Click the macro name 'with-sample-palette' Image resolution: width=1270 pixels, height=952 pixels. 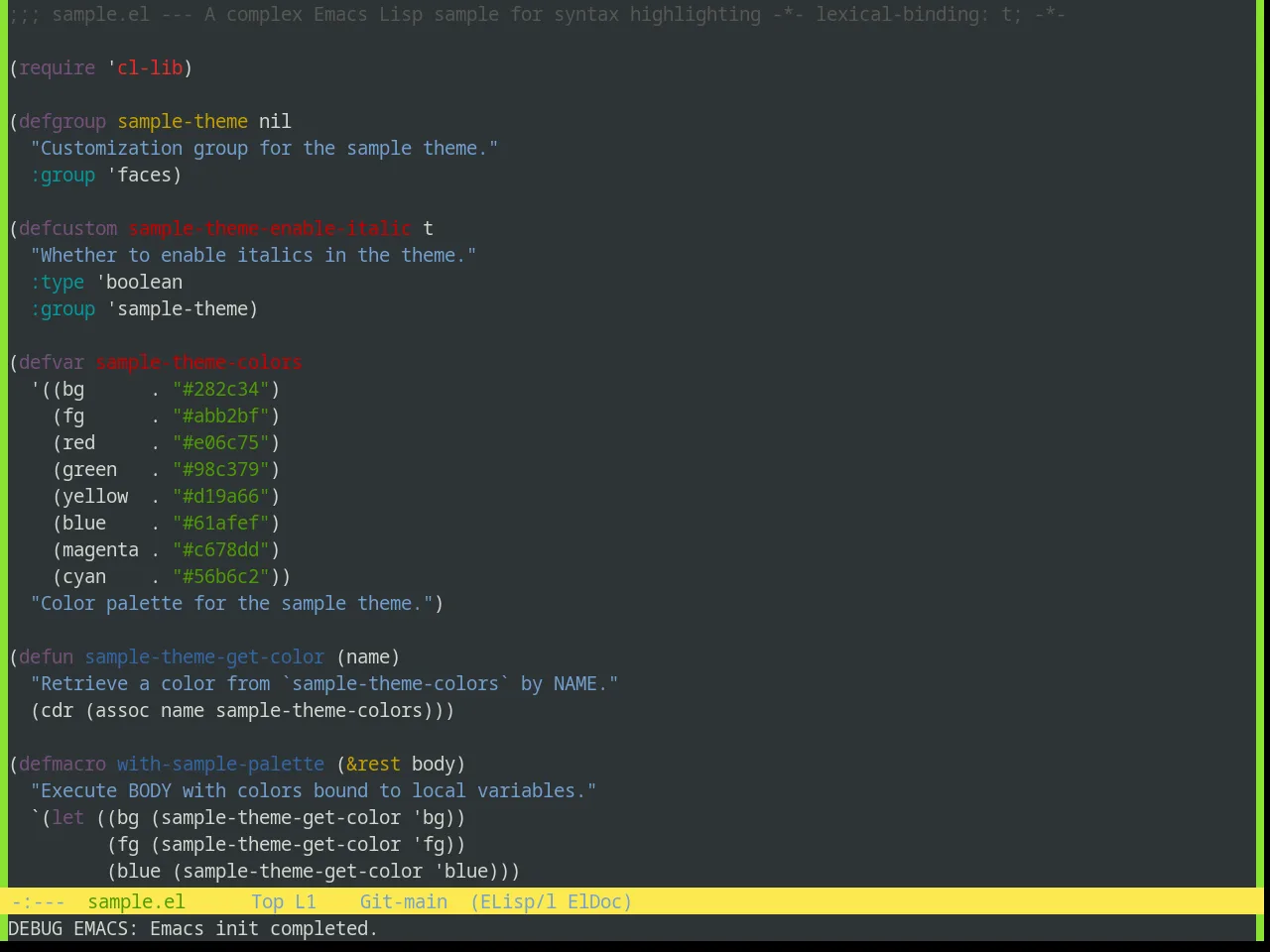click(220, 764)
